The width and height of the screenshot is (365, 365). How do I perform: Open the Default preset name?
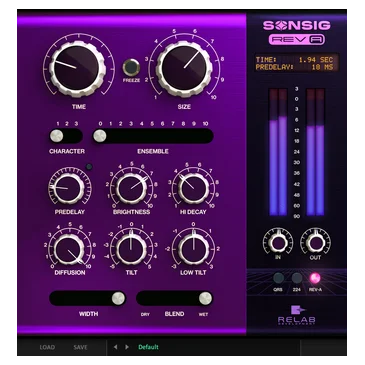tap(148, 347)
